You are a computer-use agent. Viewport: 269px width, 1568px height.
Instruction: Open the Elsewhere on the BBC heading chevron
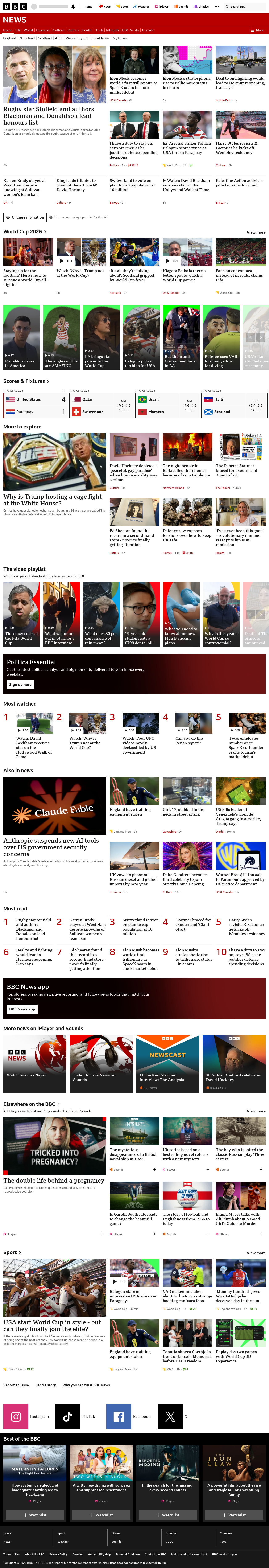coord(58,1104)
